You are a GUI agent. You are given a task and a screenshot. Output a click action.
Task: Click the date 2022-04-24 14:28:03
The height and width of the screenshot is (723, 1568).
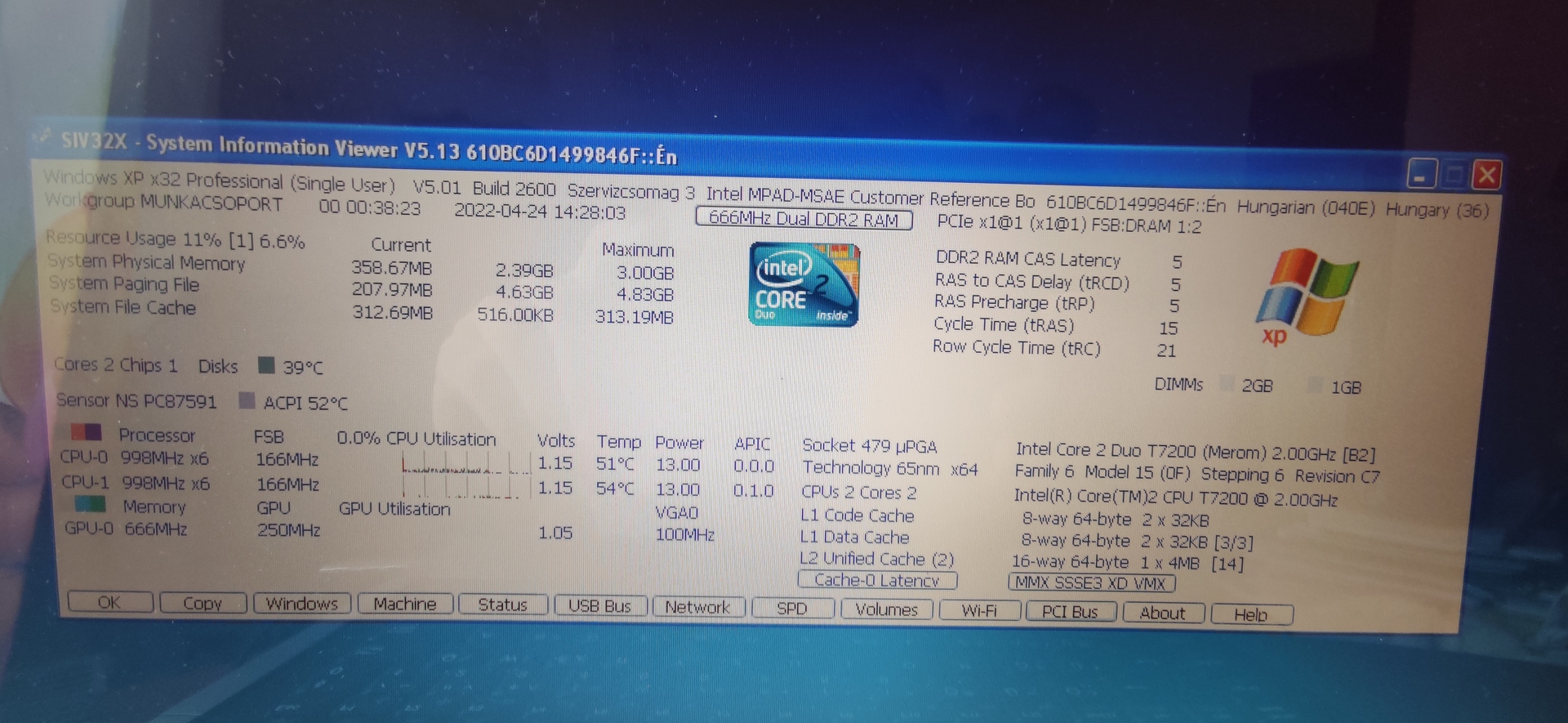[540, 211]
